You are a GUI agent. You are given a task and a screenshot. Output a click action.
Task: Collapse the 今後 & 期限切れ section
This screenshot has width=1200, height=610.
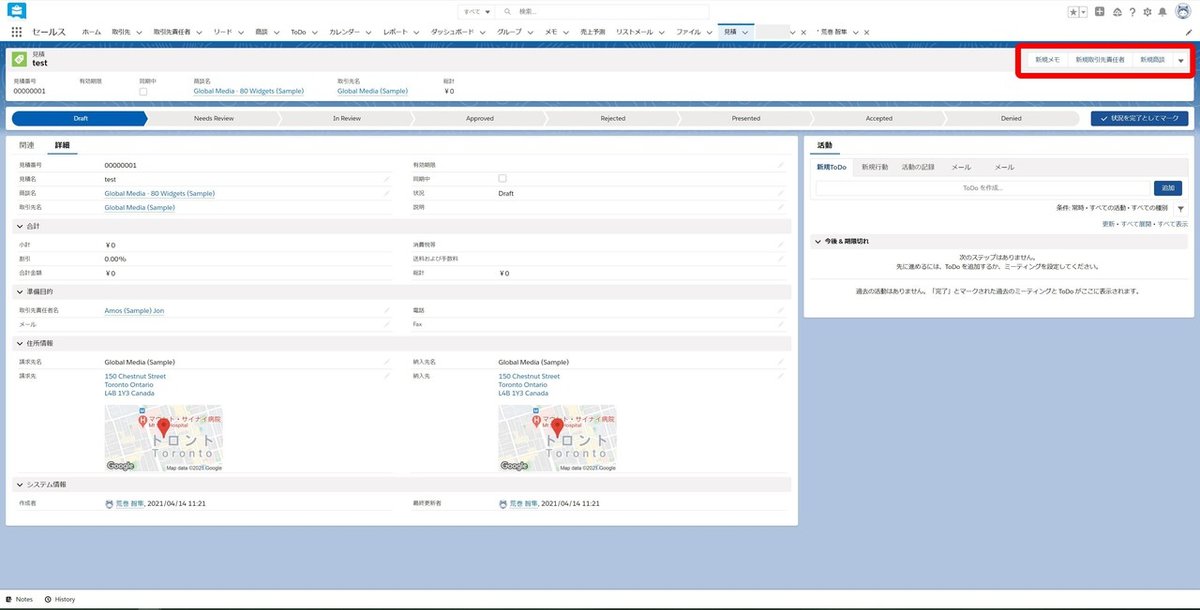coord(817,241)
